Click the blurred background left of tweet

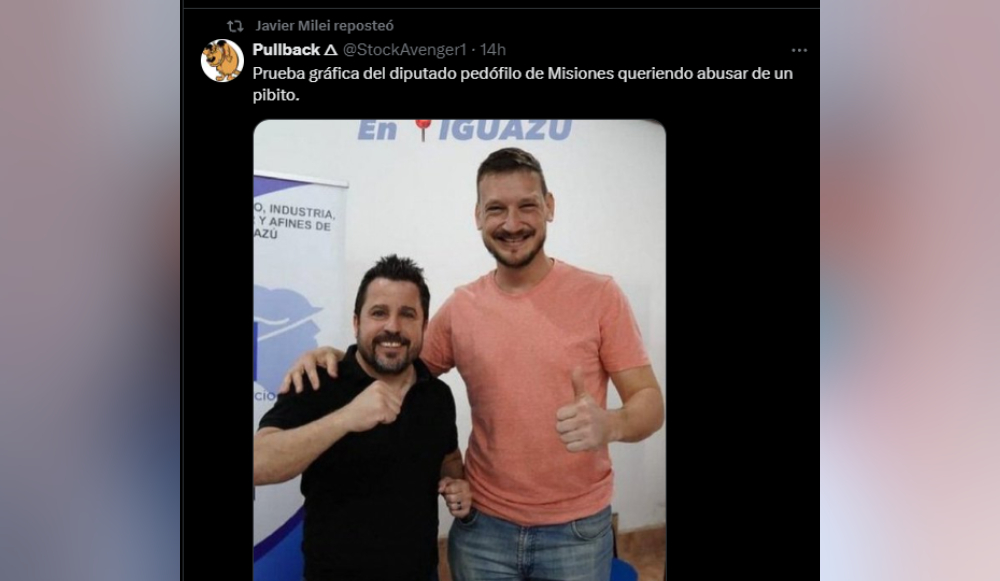coord(90,290)
